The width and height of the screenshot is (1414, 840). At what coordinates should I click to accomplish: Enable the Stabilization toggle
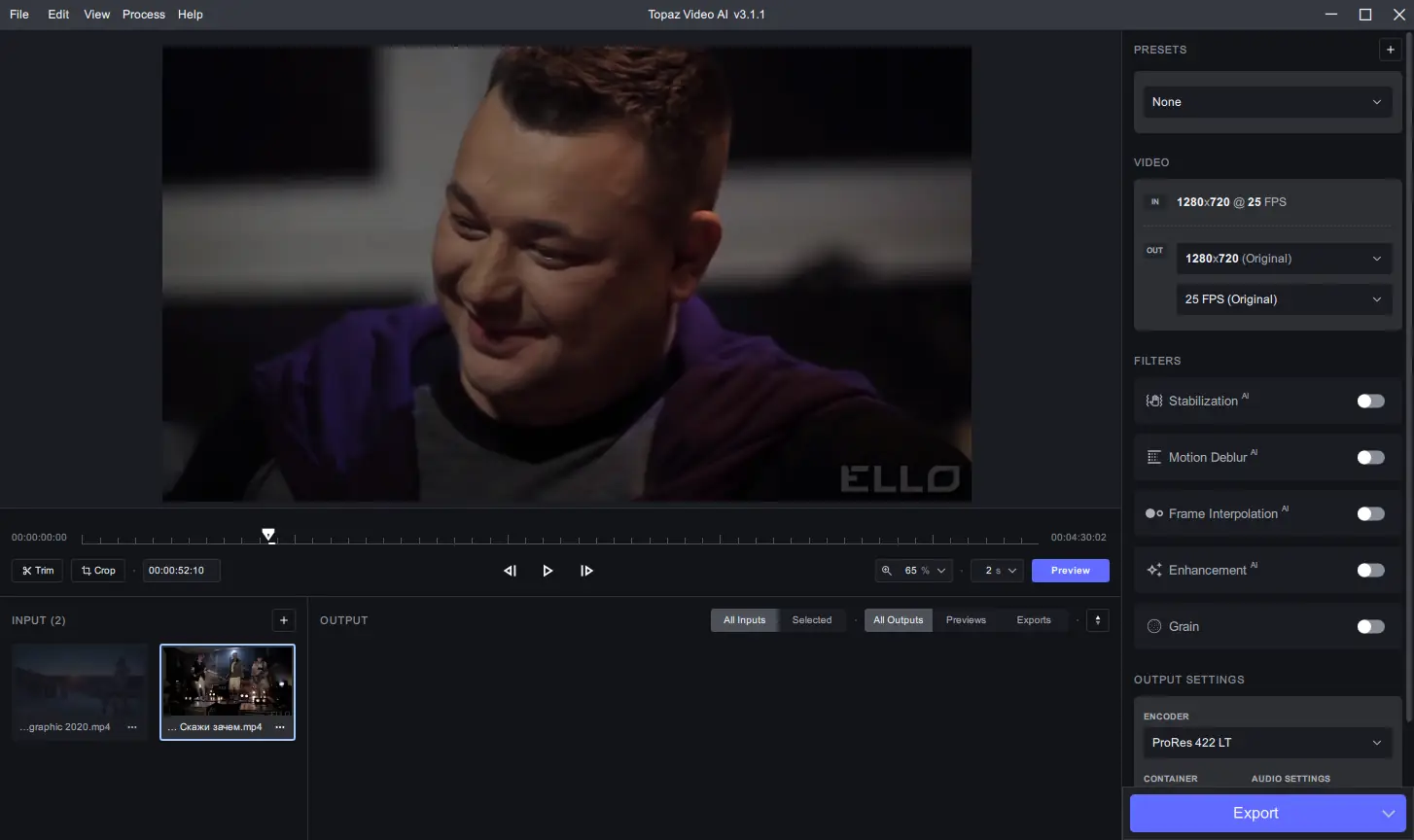point(1370,401)
